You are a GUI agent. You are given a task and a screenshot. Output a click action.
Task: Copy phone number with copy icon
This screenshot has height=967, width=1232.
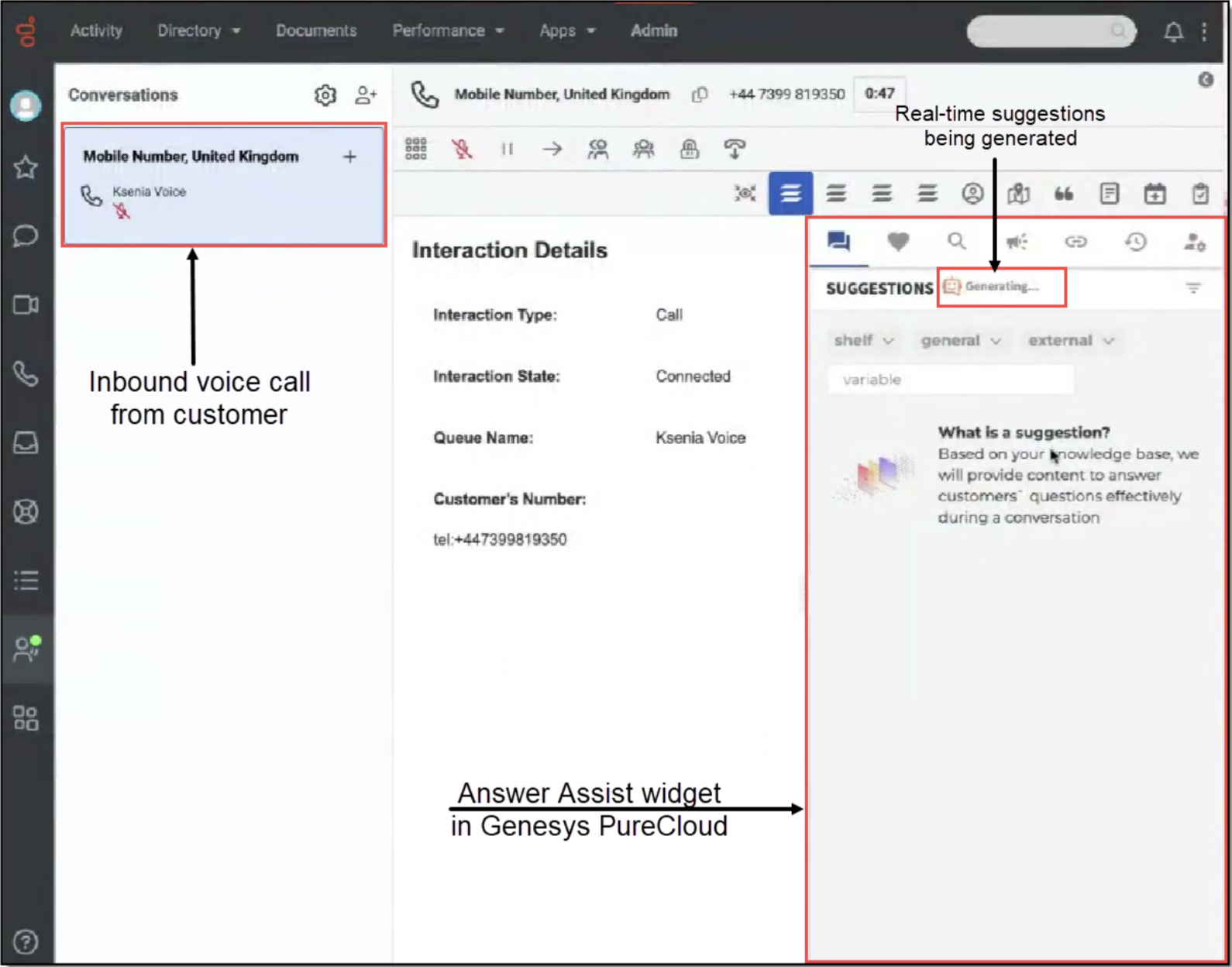tap(700, 95)
